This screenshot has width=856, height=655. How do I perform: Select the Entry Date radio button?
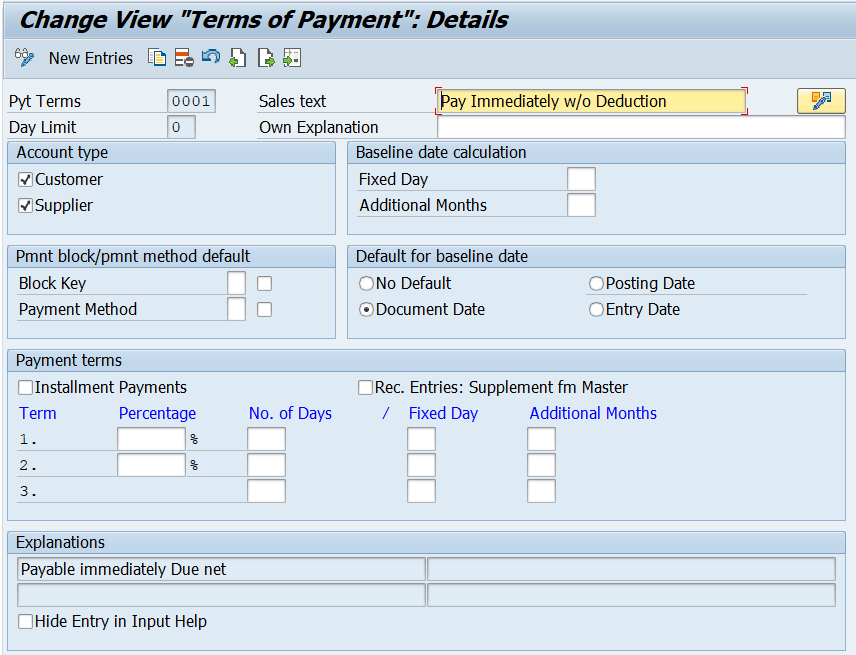(x=596, y=309)
